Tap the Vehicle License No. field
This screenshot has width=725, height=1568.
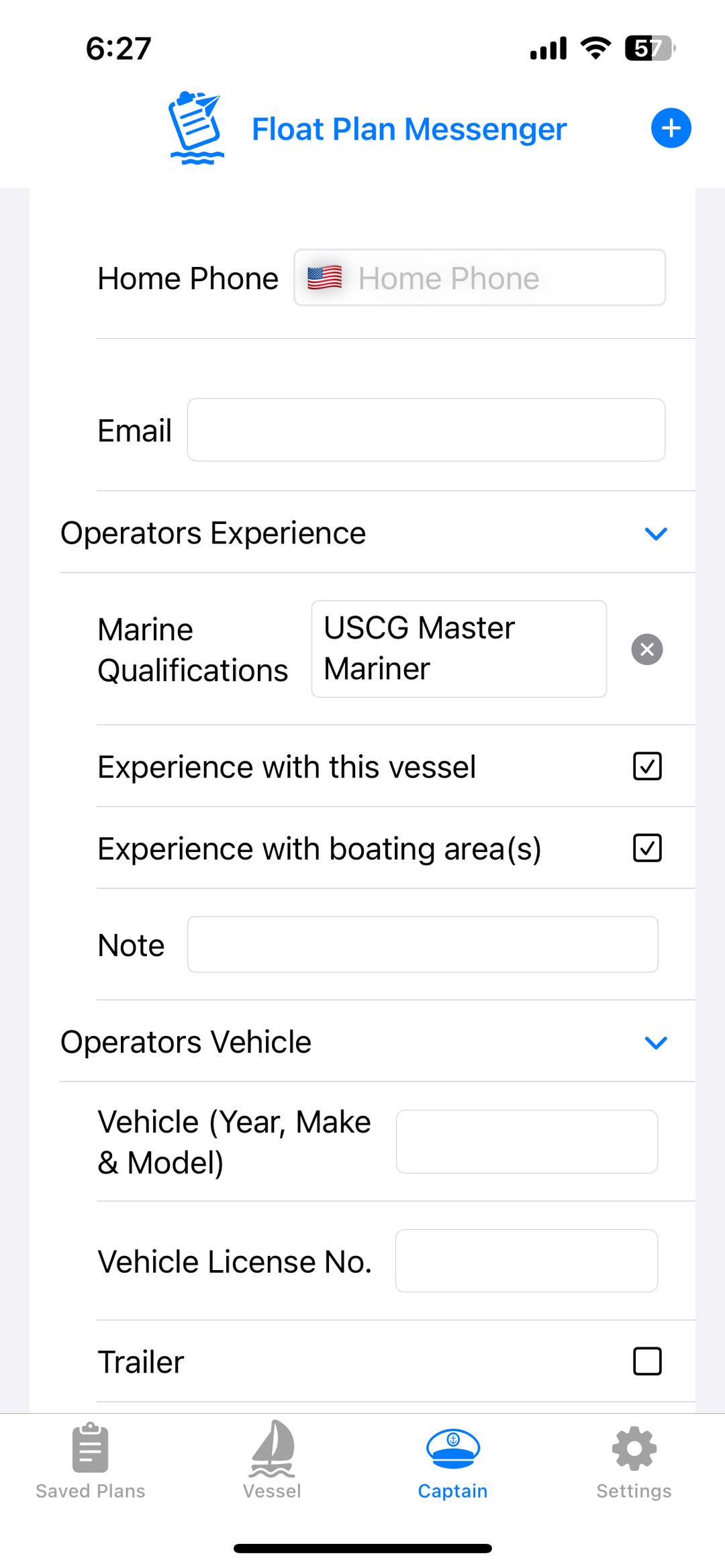(x=526, y=1261)
